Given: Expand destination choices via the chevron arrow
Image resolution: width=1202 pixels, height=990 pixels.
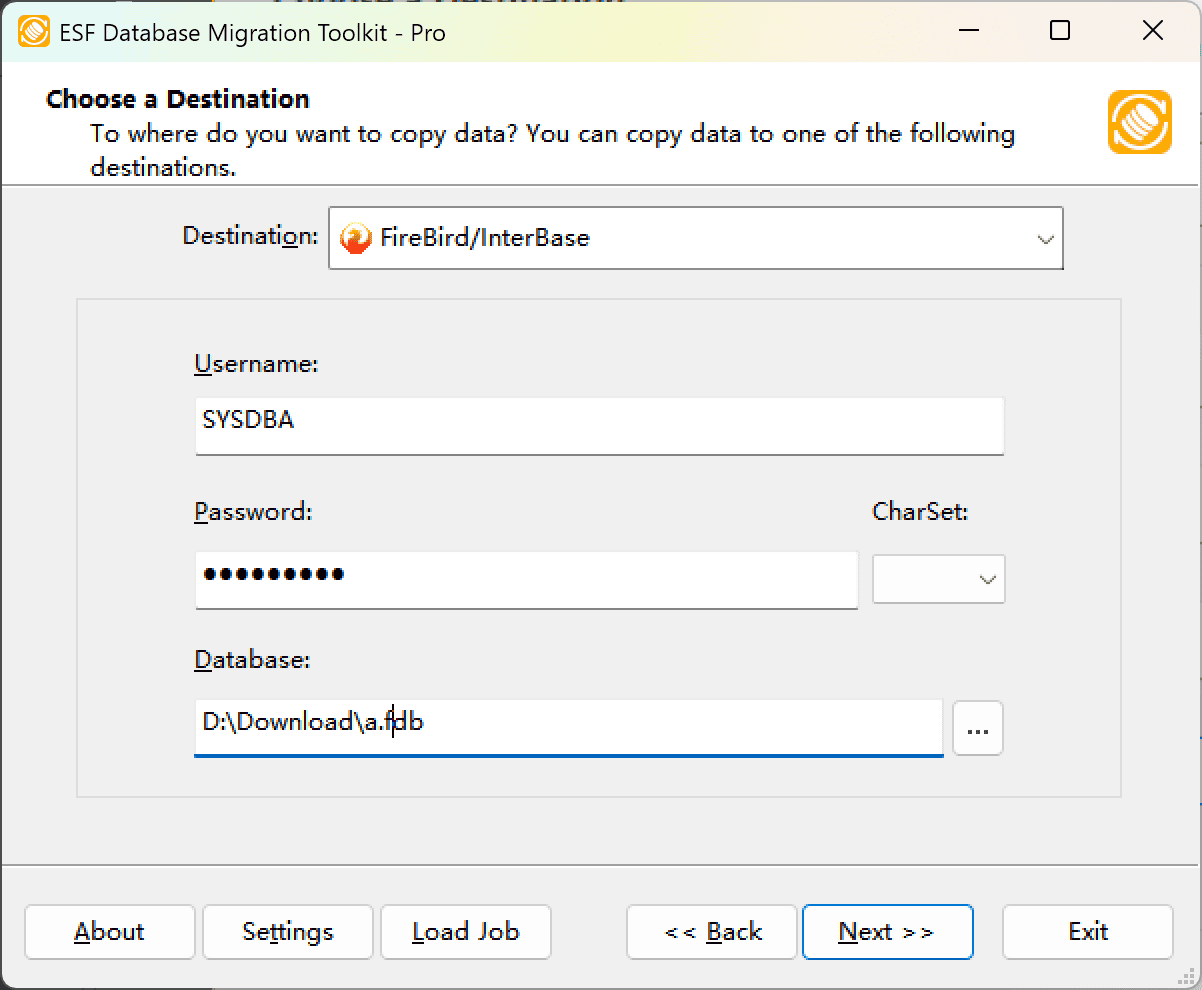Looking at the screenshot, I should (1045, 238).
